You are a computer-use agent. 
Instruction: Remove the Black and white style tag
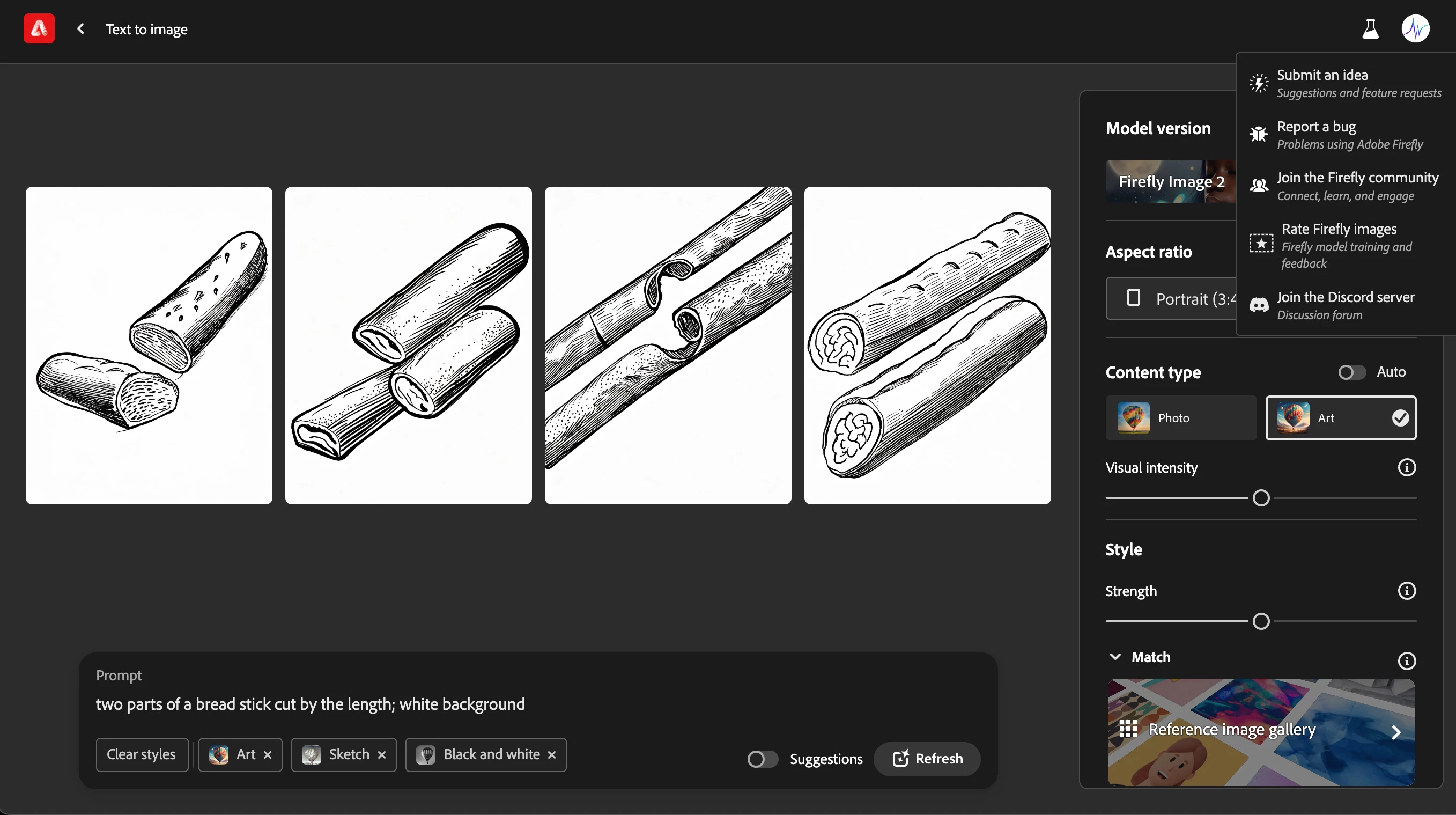(552, 754)
